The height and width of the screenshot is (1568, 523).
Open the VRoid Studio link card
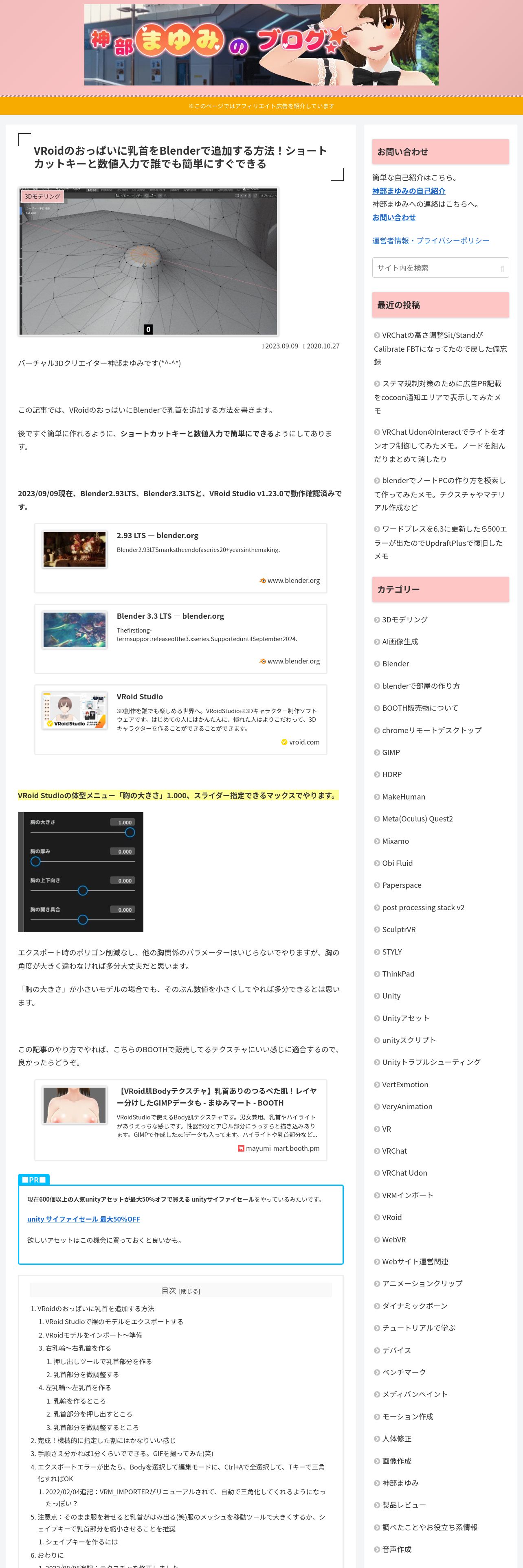pos(181,719)
